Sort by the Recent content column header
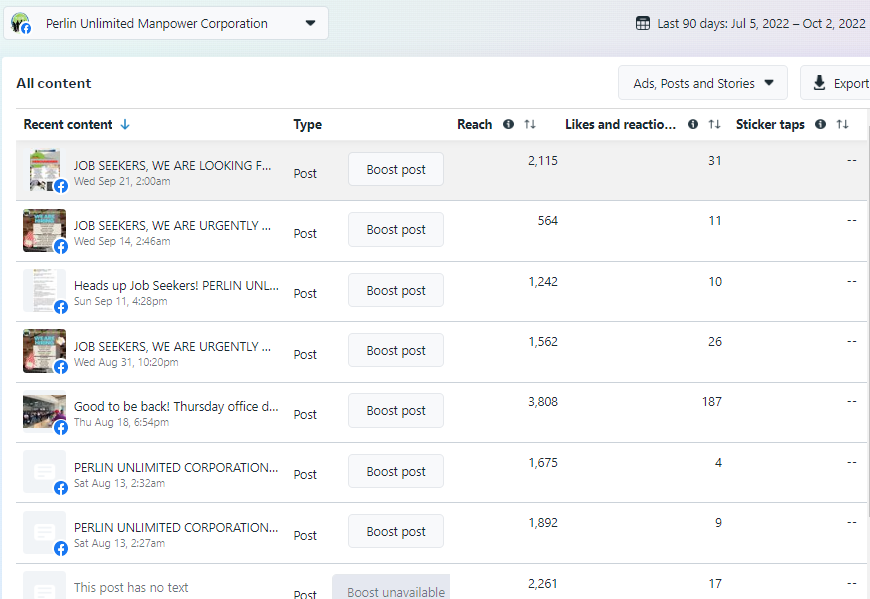 [x=68, y=124]
